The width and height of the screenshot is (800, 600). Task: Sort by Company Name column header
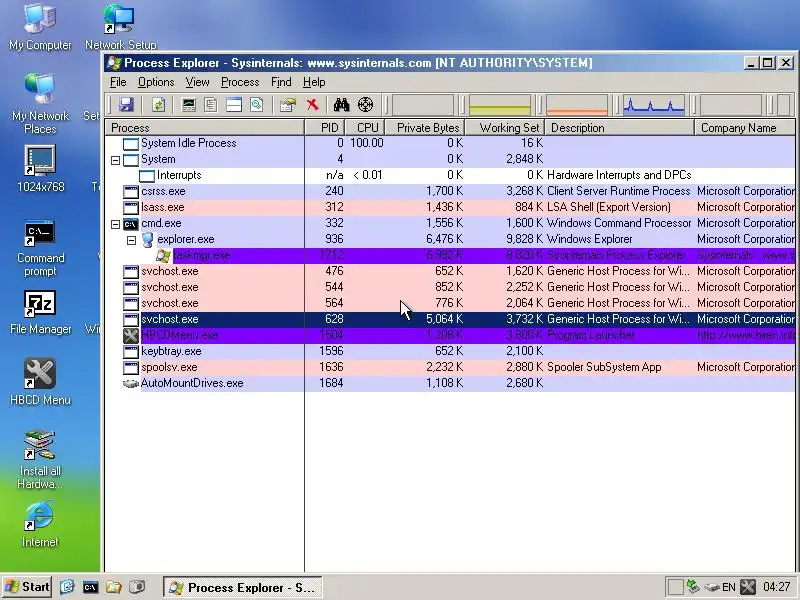[745, 128]
